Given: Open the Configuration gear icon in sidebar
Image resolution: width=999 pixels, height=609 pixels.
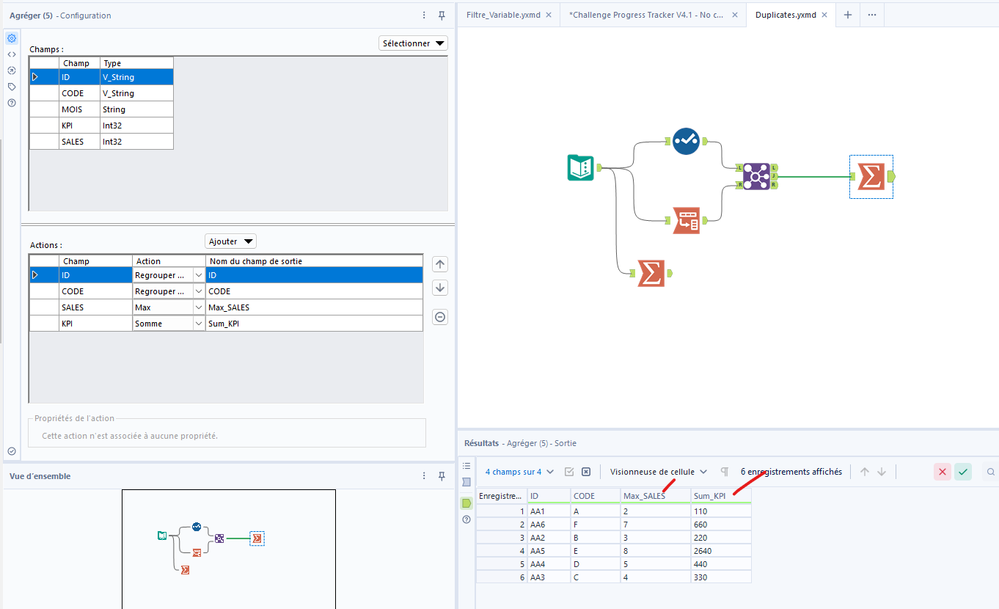Looking at the screenshot, I should point(11,38).
